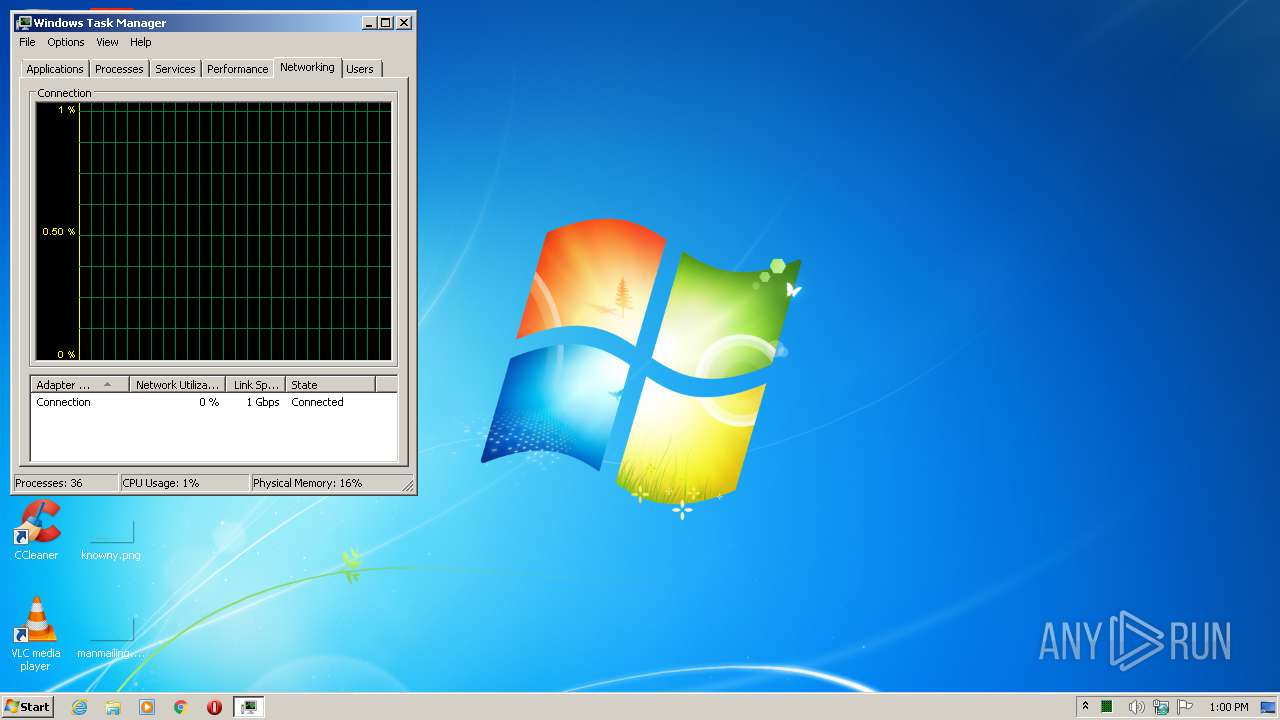Click the 'Processes: 36' status entry
The height and width of the screenshot is (720, 1280).
pos(66,483)
